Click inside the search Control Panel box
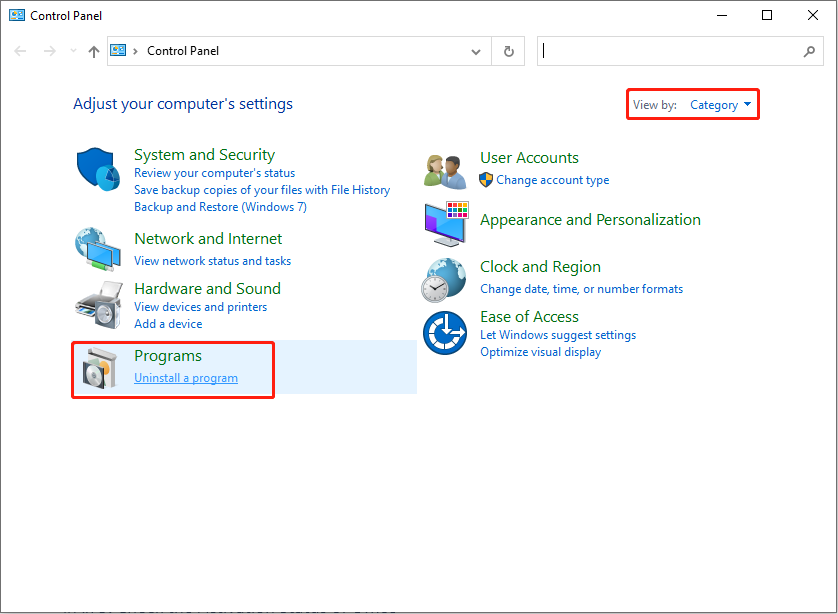Image resolution: width=838 pixels, height=614 pixels. click(670, 51)
